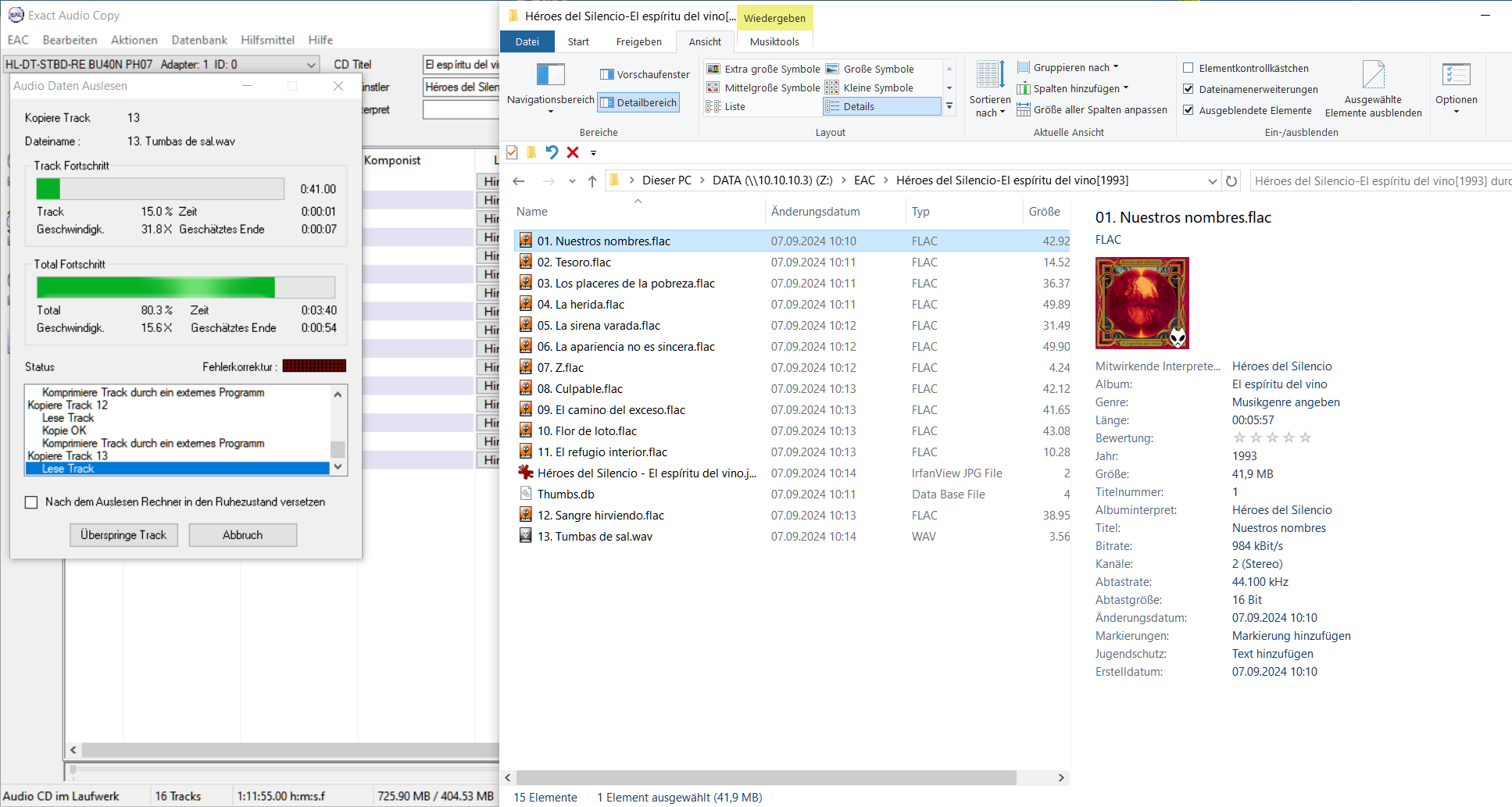Click the Explorer search field
Screen dimensions: 1512x807
click(x=1381, y=181)
